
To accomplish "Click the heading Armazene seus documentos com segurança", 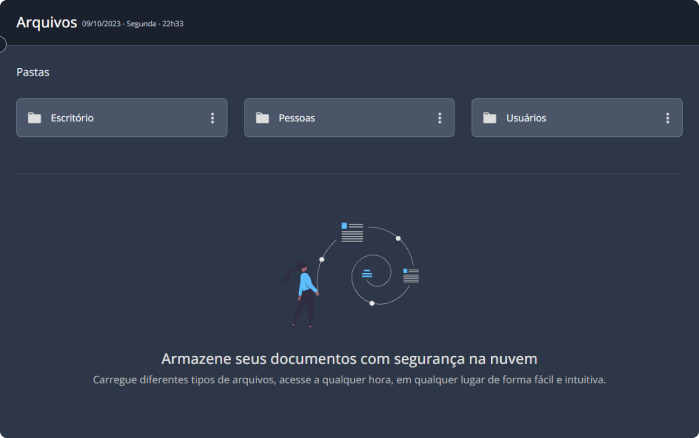I will point(349,359).
